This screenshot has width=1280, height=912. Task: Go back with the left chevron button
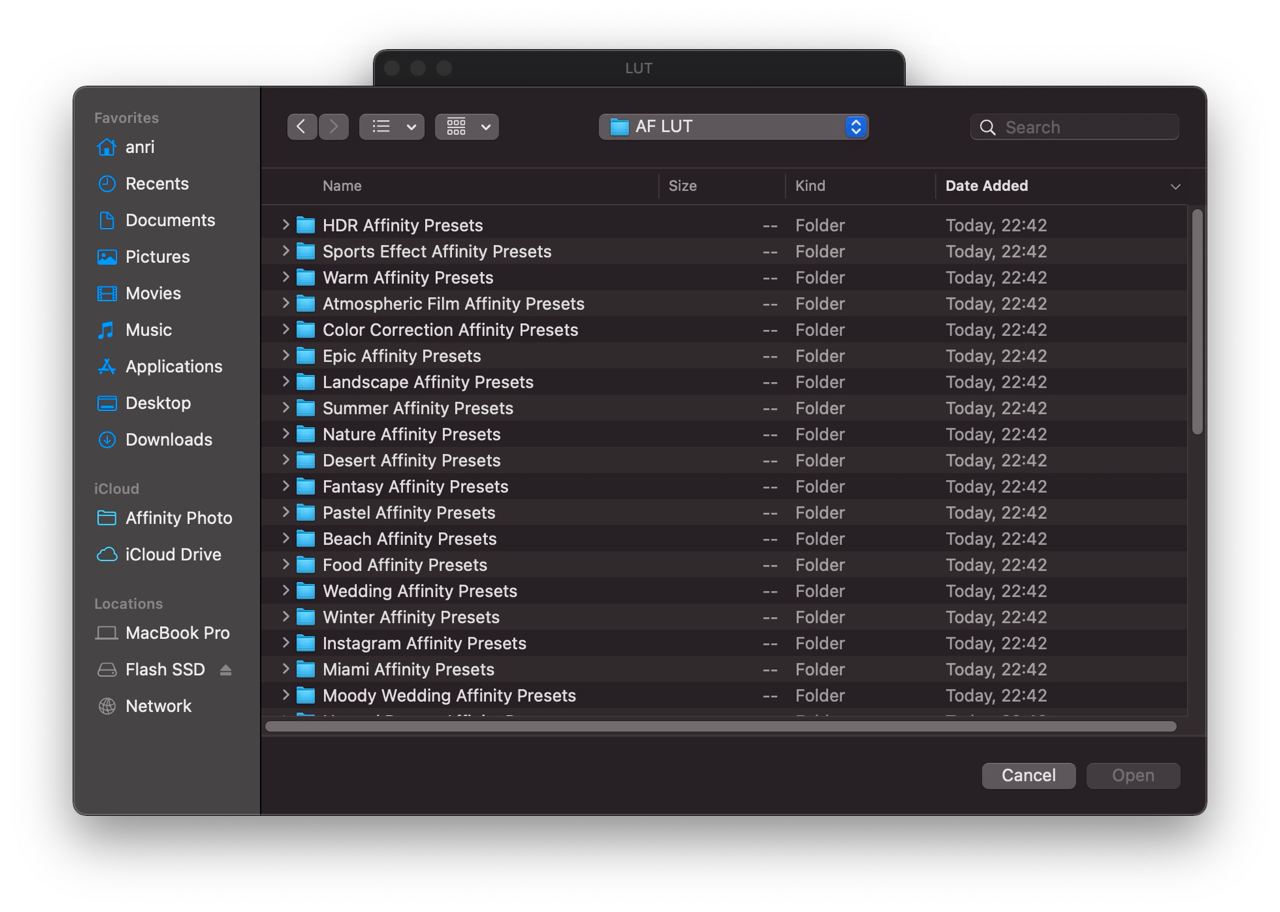pyautogui.click(x=302, y=127)
